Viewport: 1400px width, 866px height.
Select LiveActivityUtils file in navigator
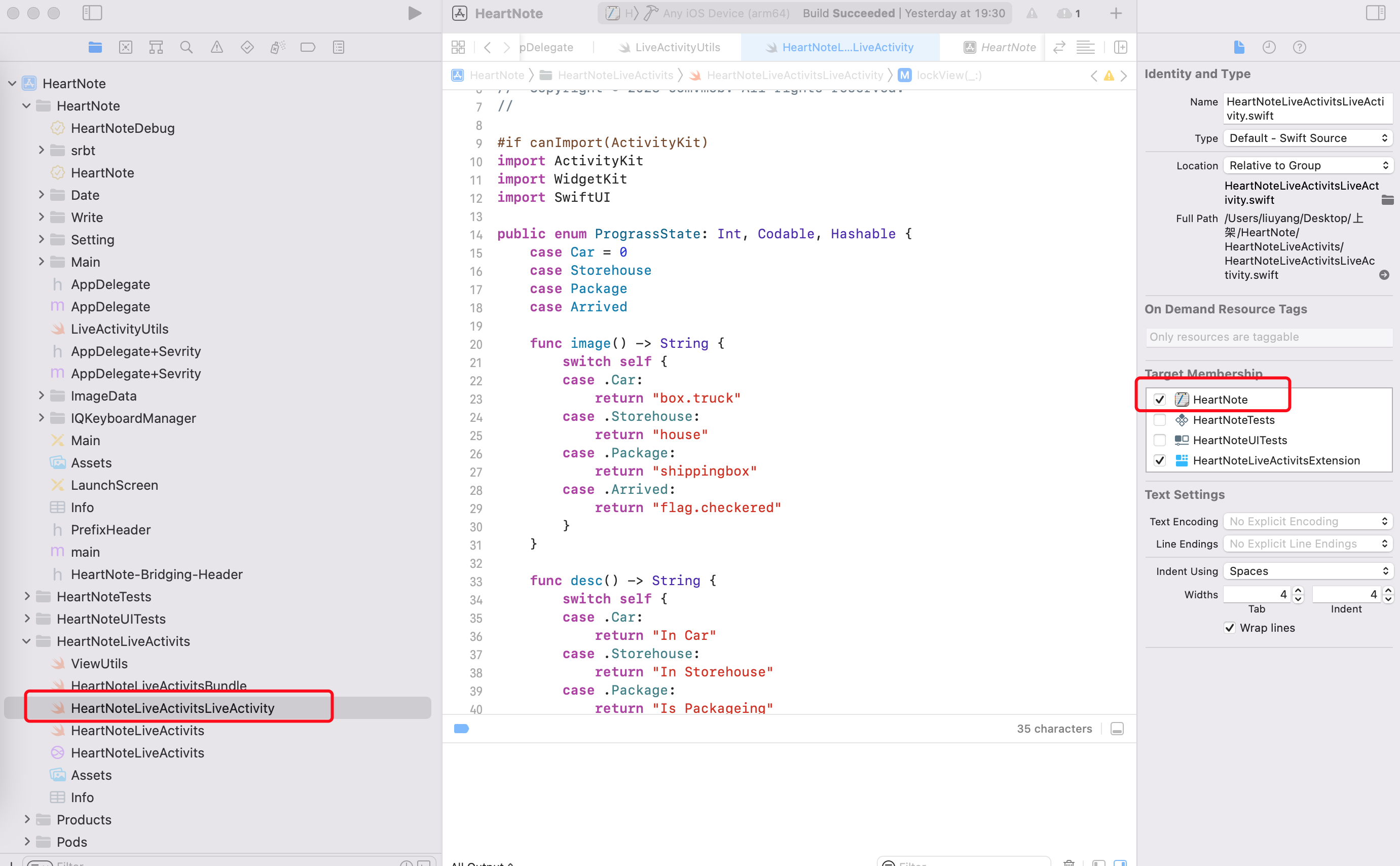[x=119, y=329]
